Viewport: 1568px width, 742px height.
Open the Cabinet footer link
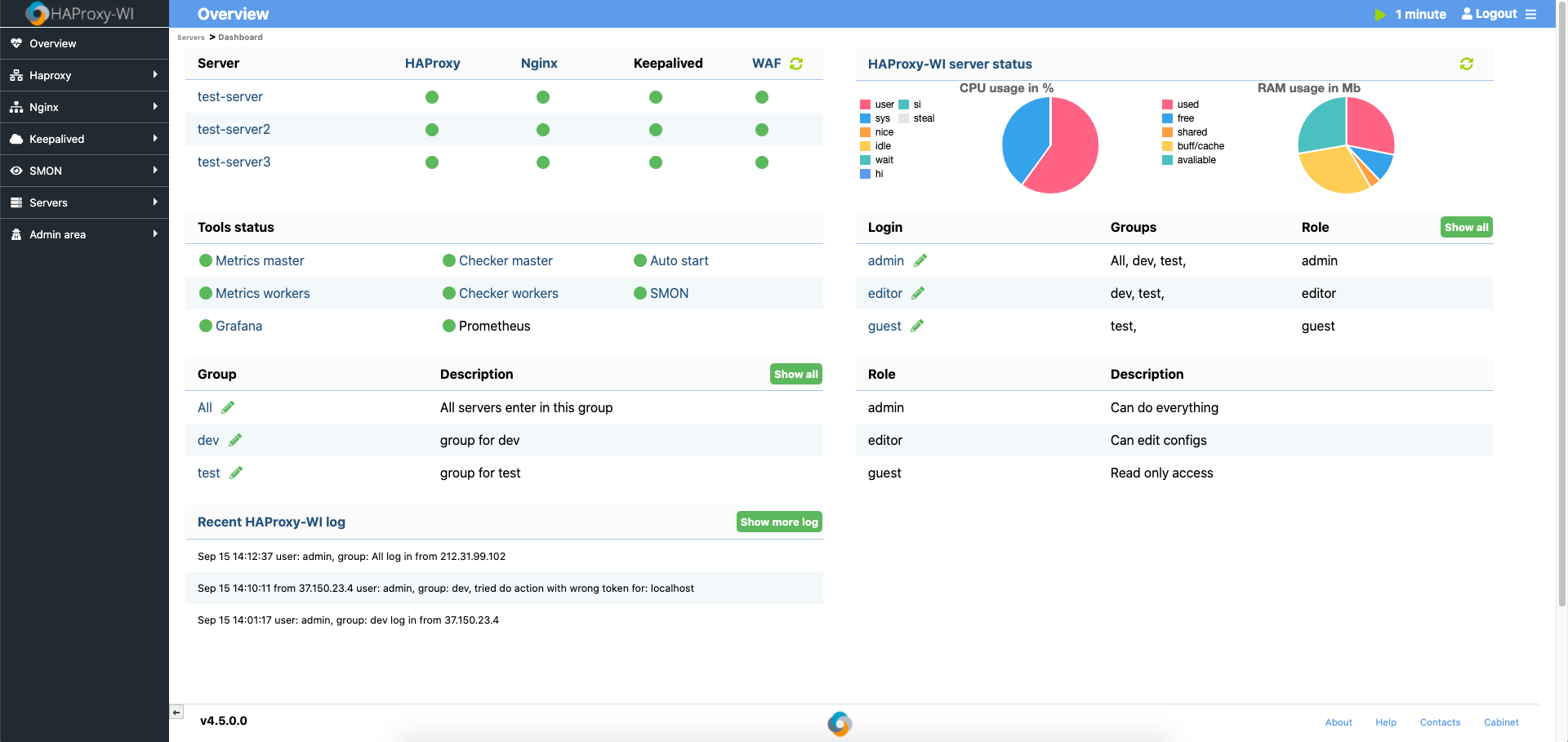1501,722
